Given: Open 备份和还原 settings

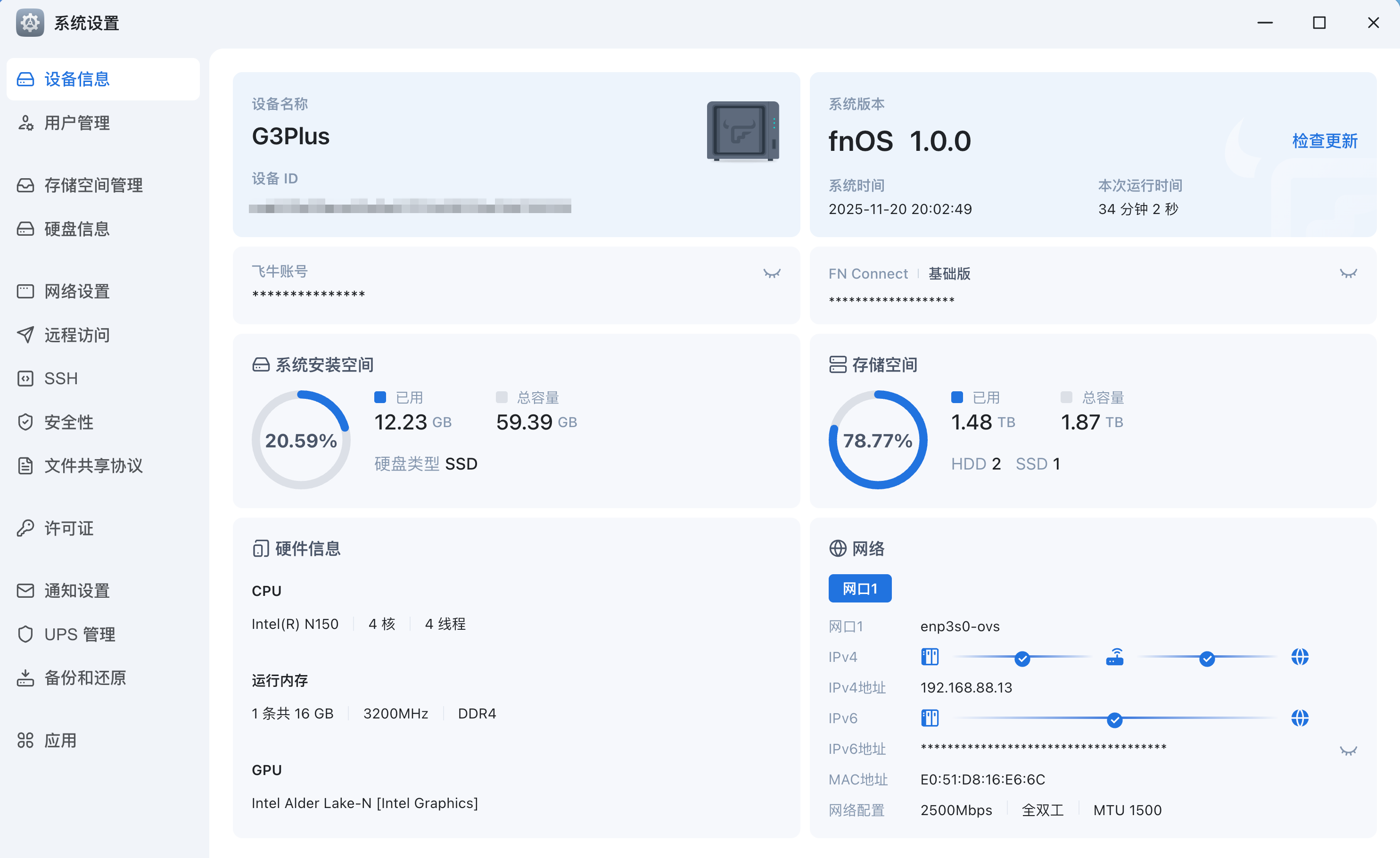Looking at the screenshot, I should pyautogui.click(x=85, y=678).
